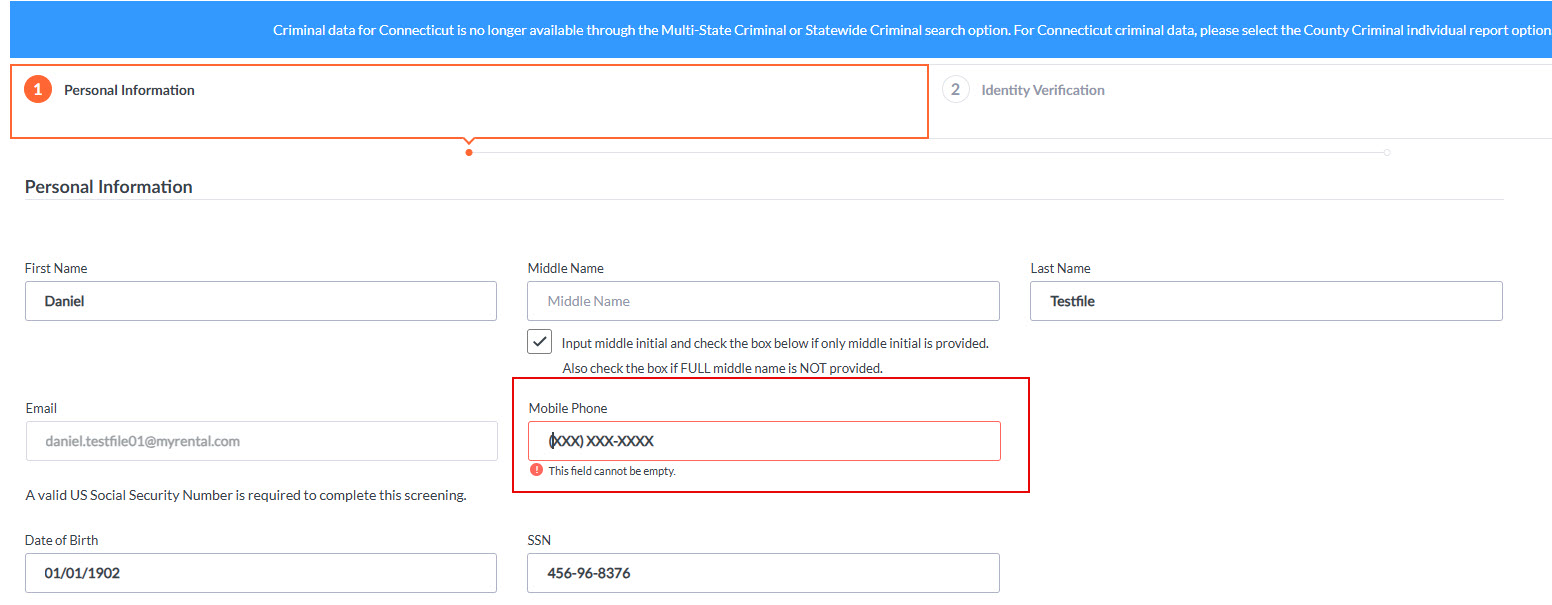Viewport: 1552px width, 605px height.
Task: Click the "Email" field label
Action: coord(41,408)
